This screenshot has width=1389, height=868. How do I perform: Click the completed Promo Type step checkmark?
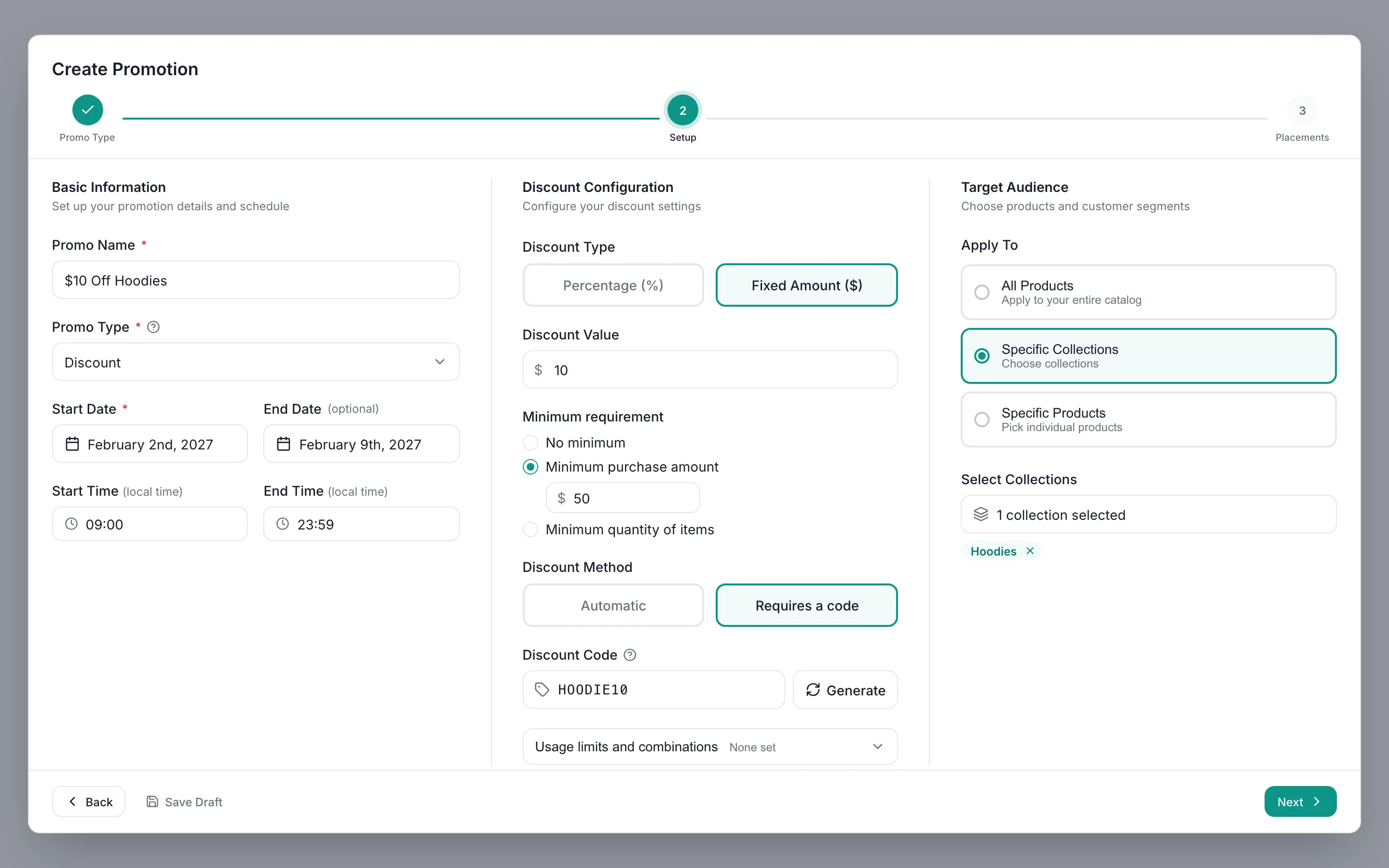[87, 109]
